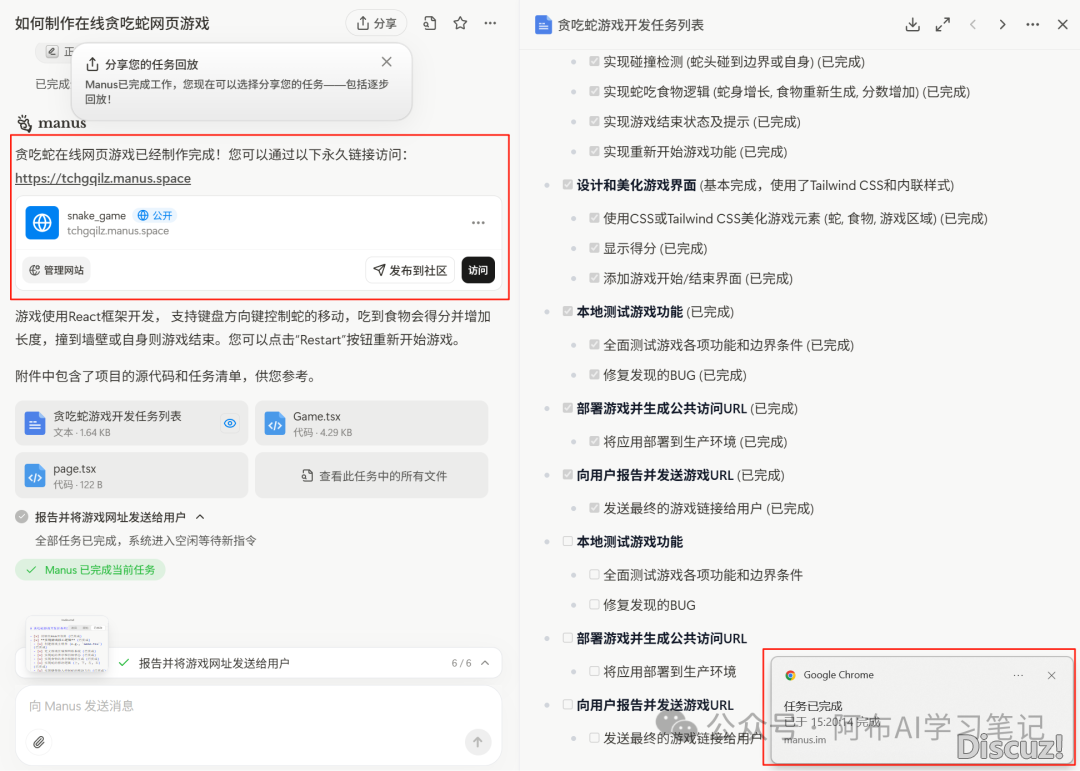Click the preview thumbnail above progress bar

point(67,644)
